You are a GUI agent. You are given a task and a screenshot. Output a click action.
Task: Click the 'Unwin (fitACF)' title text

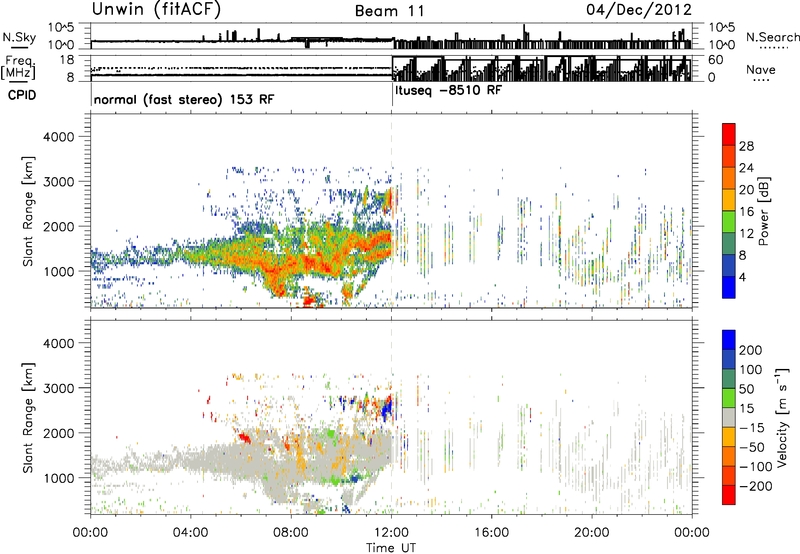tap(156, 9)
